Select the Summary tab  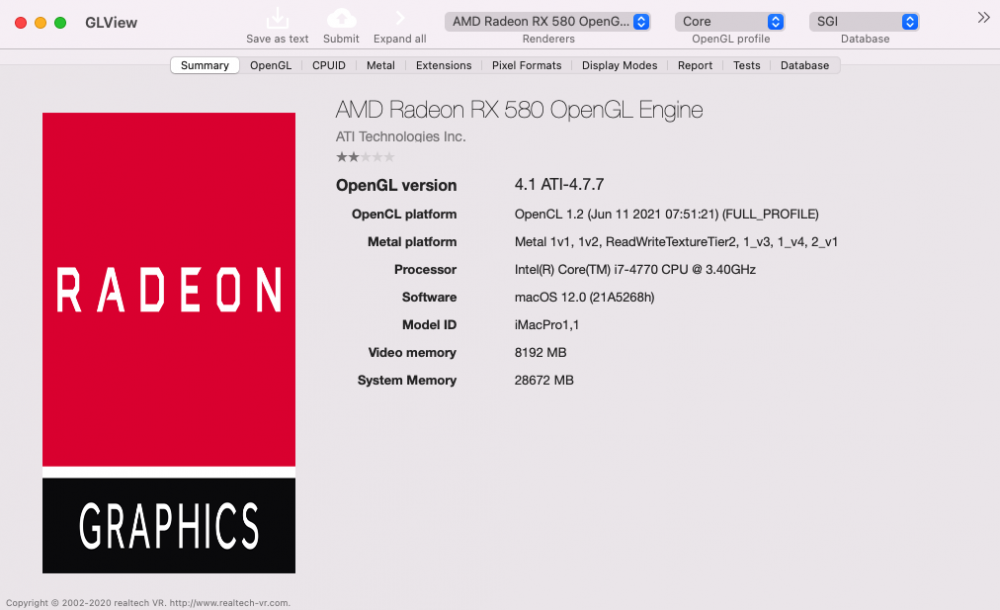pyautogui.click(x=205, y=65)
